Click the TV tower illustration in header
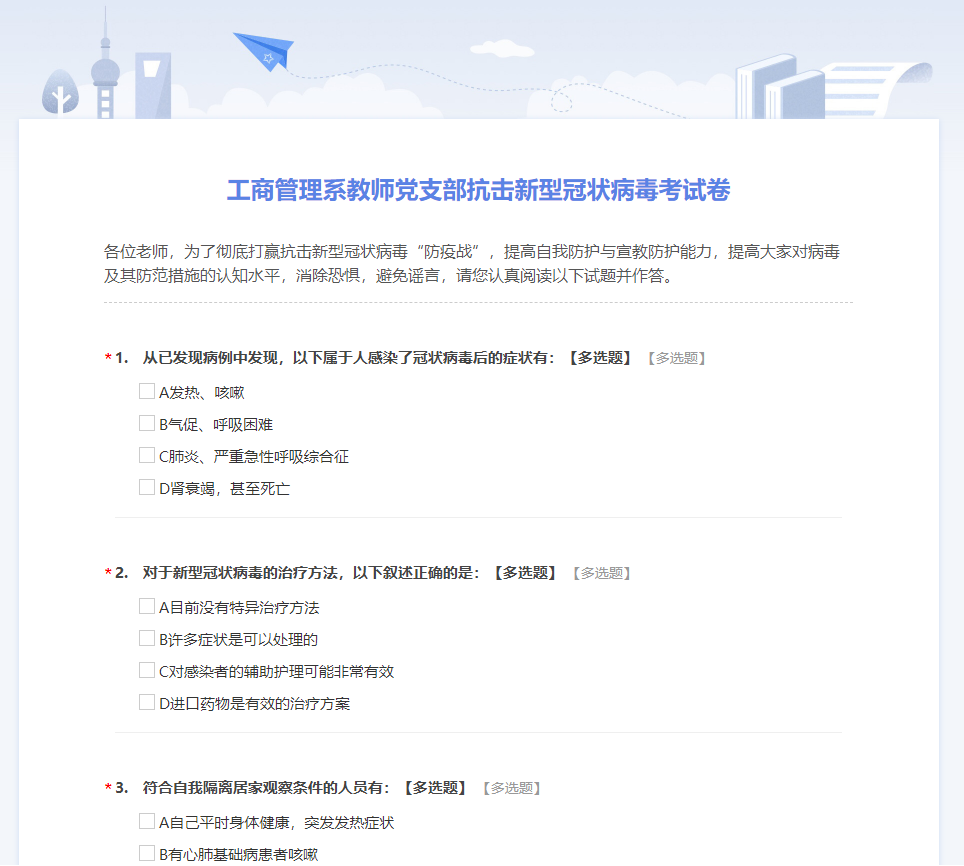 tap(105, 70)
